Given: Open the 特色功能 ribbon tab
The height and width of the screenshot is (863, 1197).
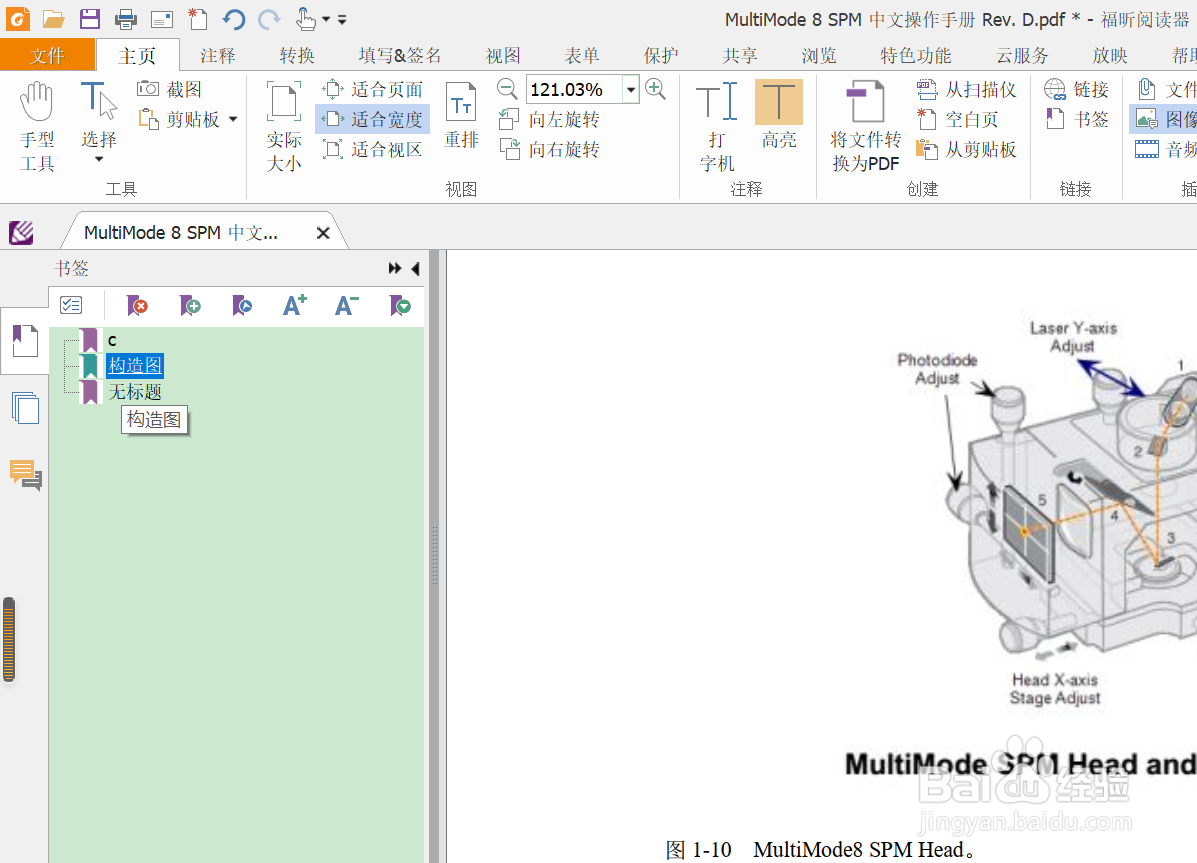Looking at the screenshot, I should coord(915,55).
